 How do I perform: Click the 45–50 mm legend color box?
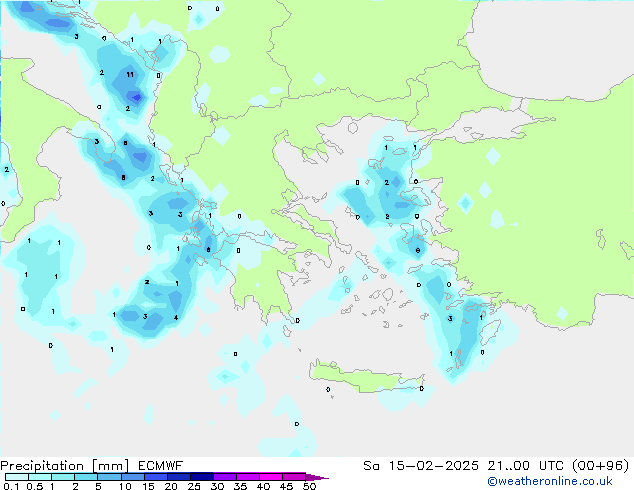294,477
